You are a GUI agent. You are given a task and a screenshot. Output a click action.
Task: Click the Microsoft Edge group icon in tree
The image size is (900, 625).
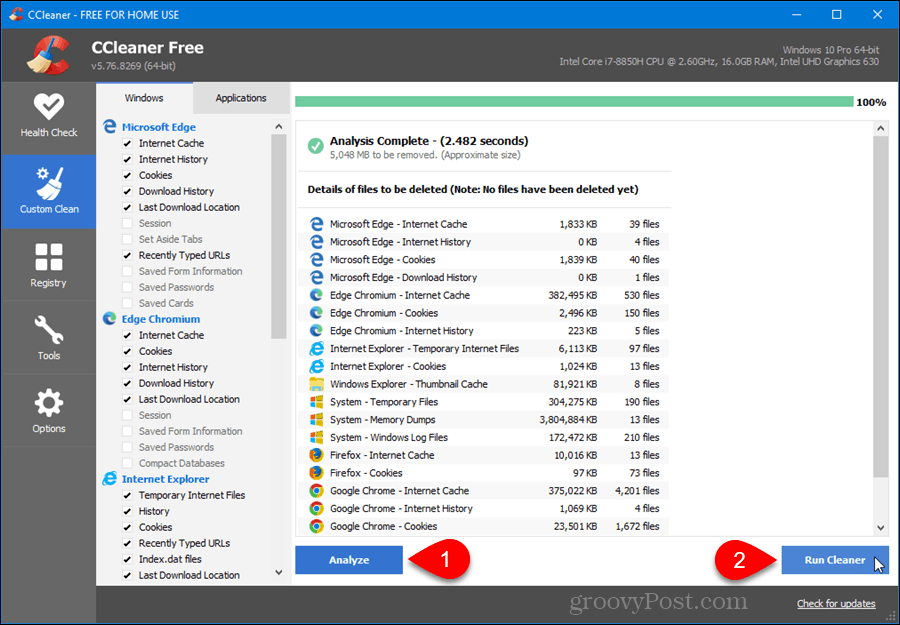coord(110,126)
